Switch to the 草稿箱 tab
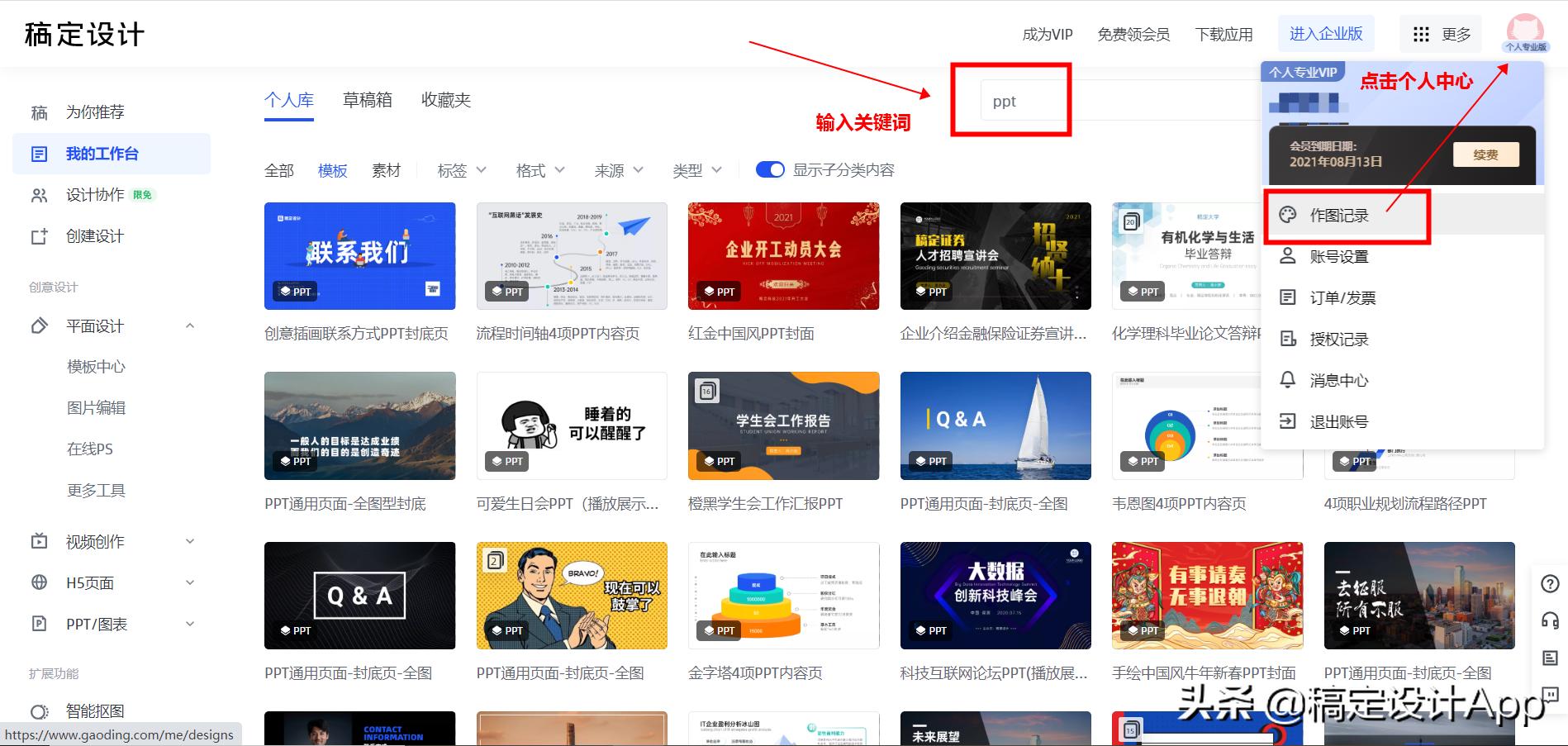 pyautogui.click(x=367, y=99)
